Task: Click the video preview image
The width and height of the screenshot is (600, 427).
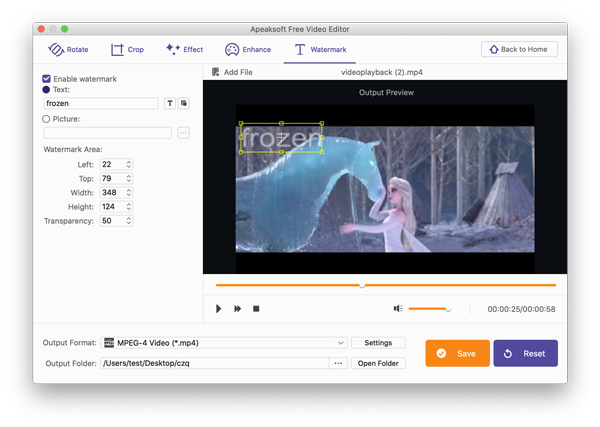Action: (385, 189)
